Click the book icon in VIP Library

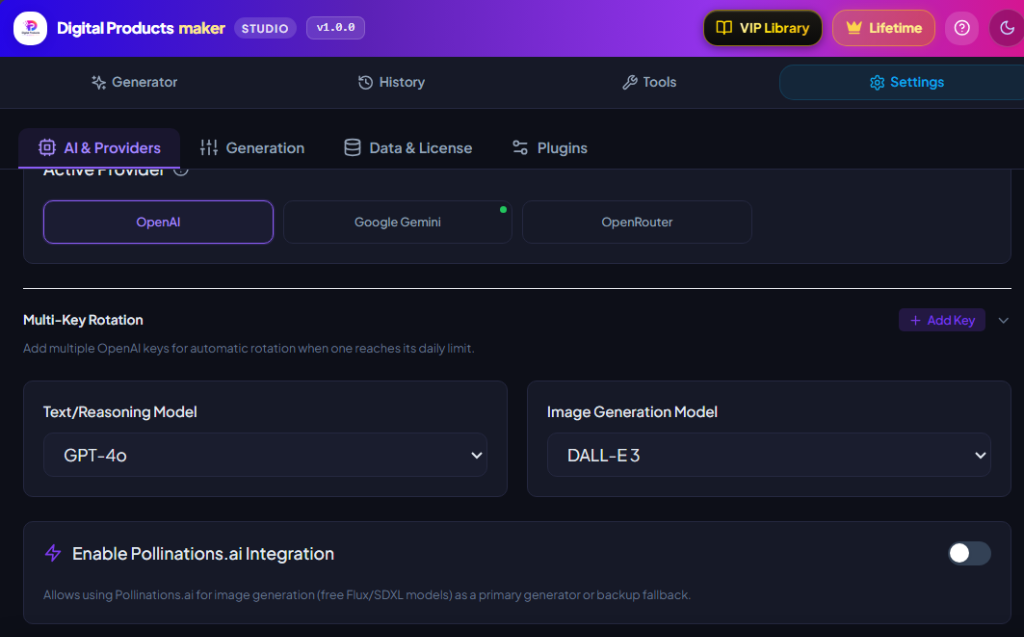[x=724, y=27]
